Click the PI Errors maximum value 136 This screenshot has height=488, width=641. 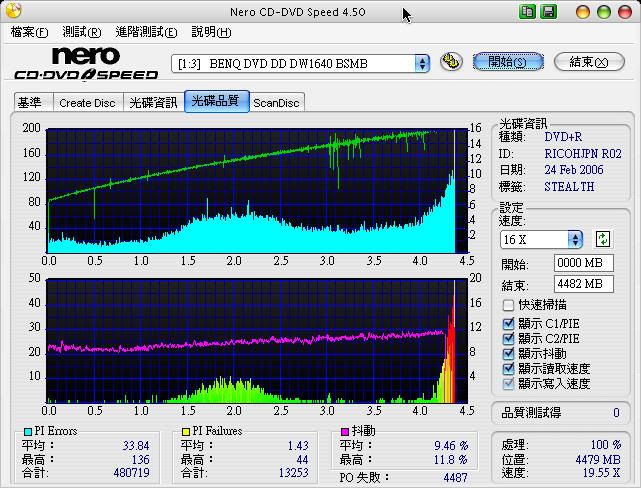[140, 459]
